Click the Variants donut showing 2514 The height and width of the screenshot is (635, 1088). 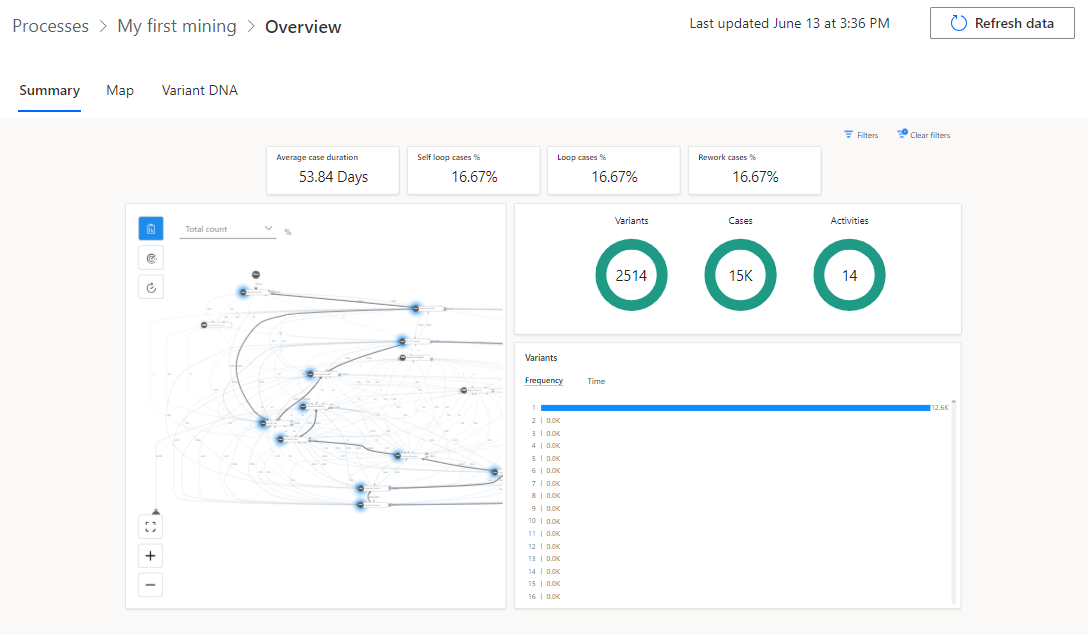pos(631,275)
